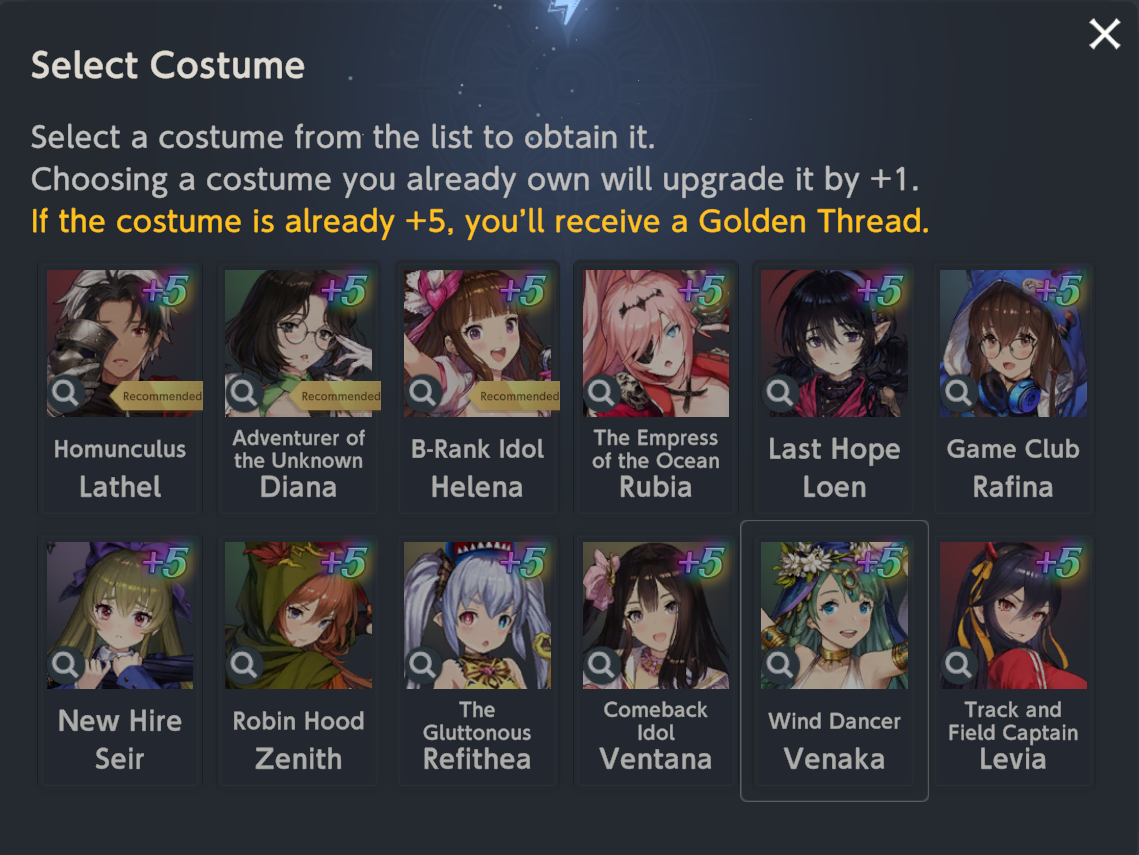View New Hire Seir details with magnifier
This screenshot has height=855, width=1139.
coord(65,664)
